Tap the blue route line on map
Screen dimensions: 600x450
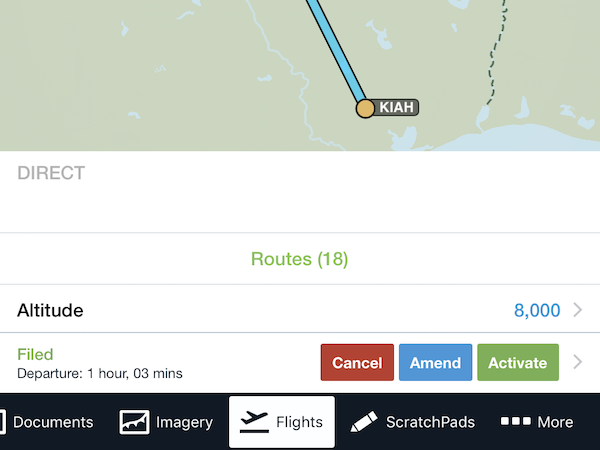[335, 50]
